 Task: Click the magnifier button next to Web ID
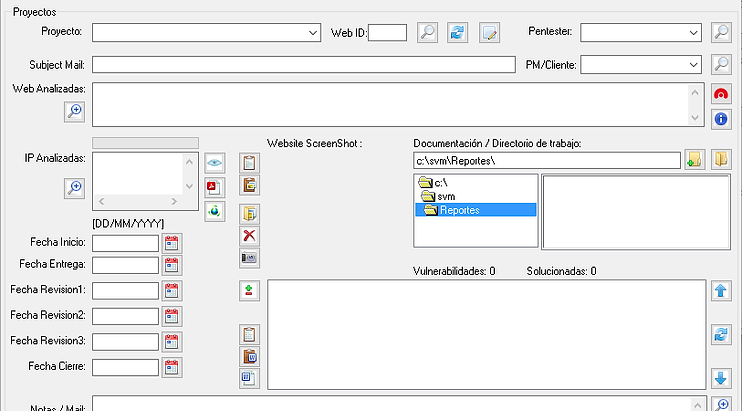click(427, 33)
